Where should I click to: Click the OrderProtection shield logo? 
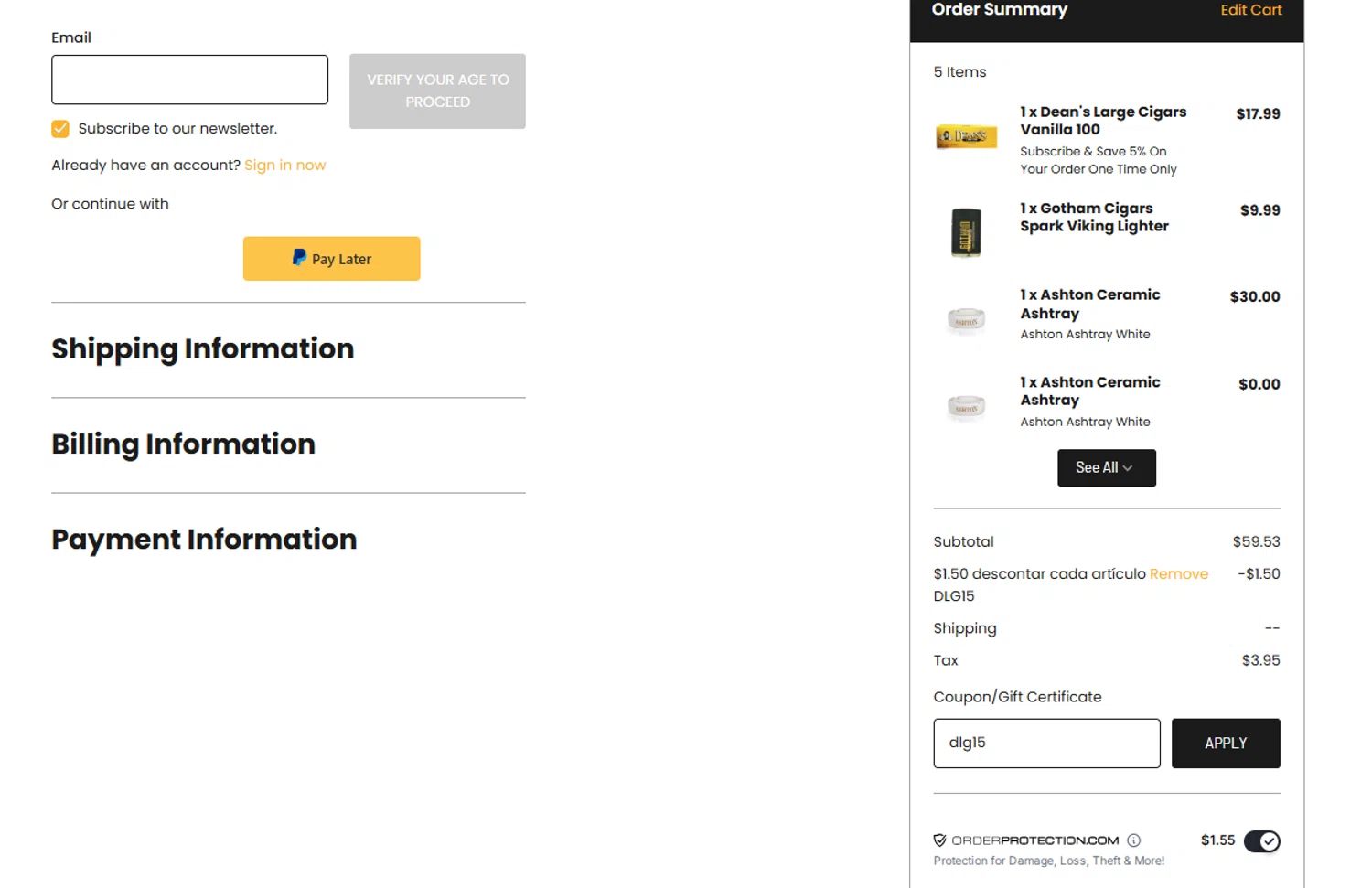click(x=939, y=840)
